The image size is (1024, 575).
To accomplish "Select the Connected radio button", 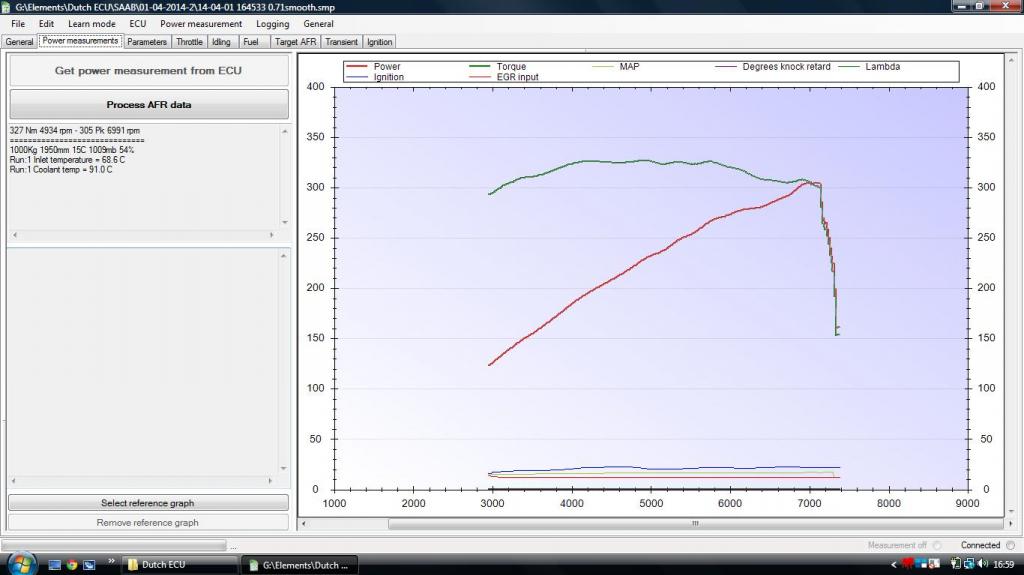I will click(x=1009, y=545).
